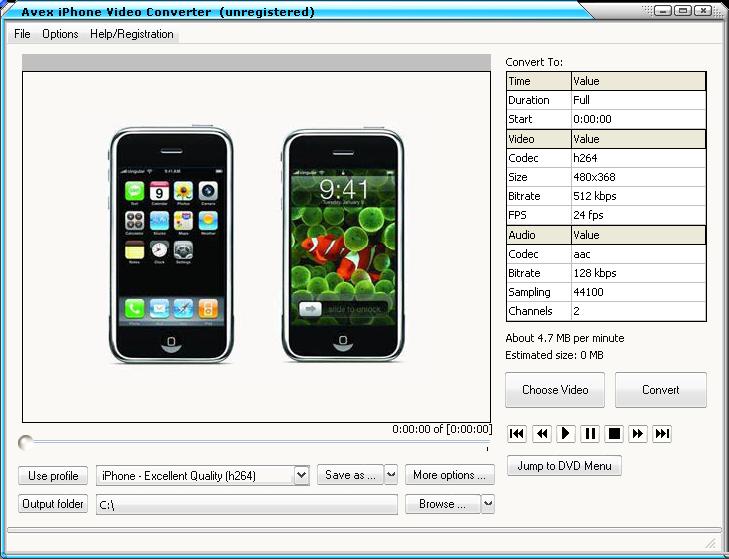
Task: Close the Avex iPhone Video Converter window
Action: point(703,10)
